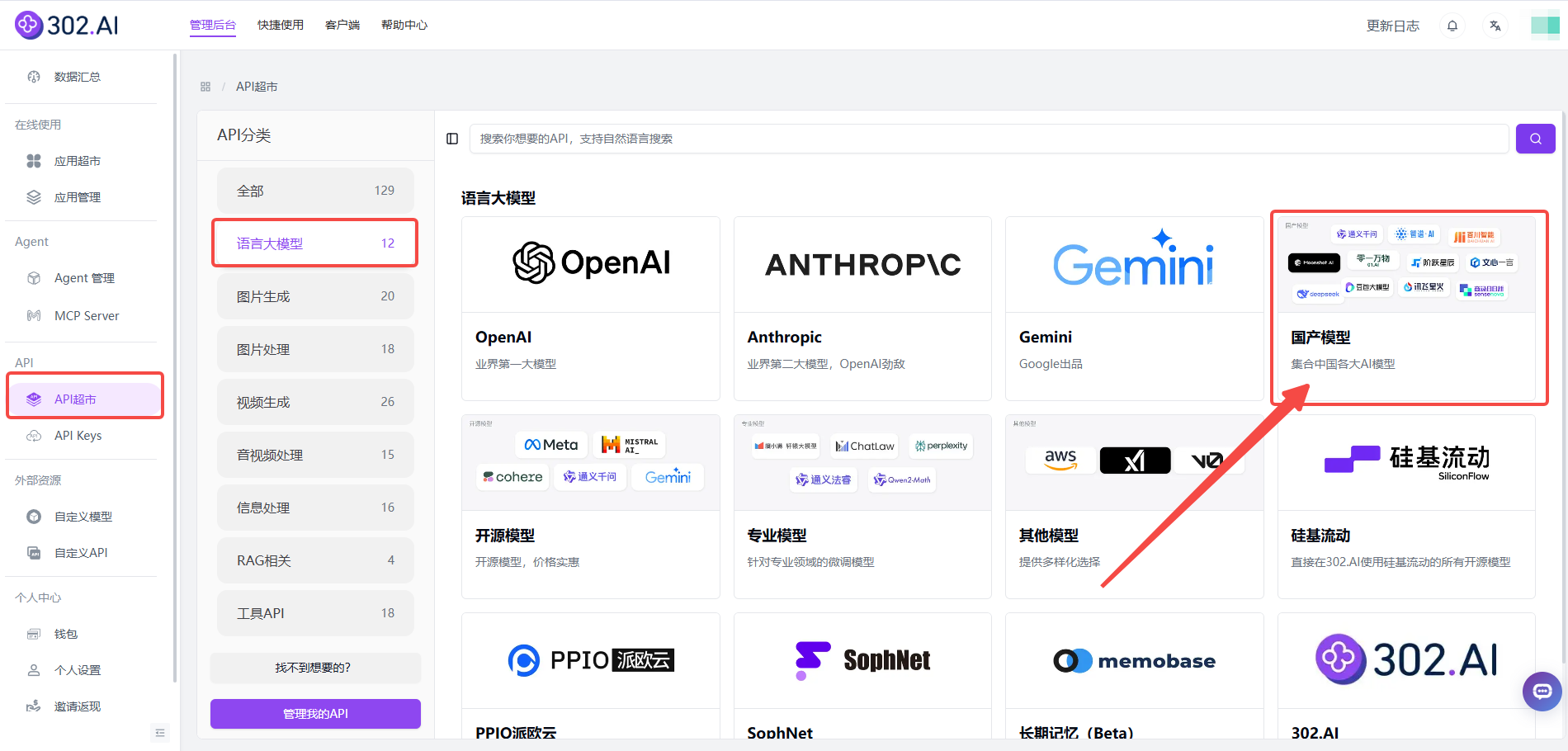1568x751 pixels.
Task: Select 全部 category with 129 items
Action: tap(315, 191)
